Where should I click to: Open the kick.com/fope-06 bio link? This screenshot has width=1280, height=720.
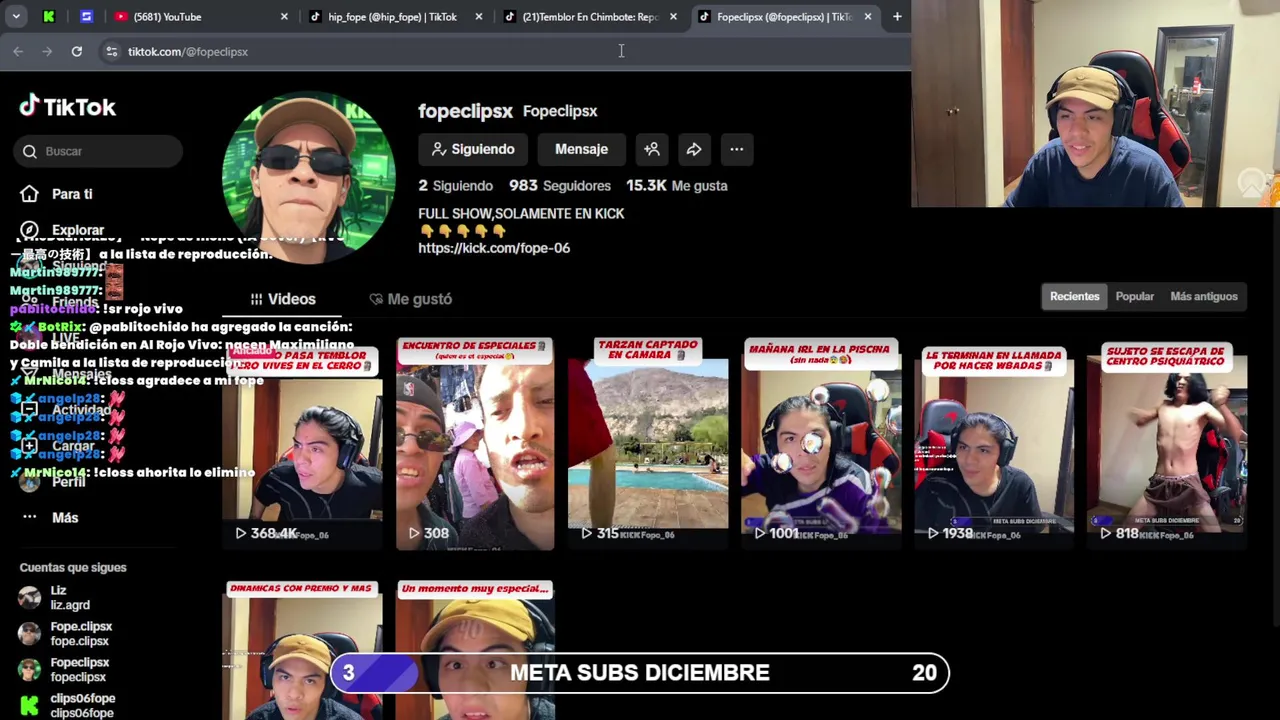494,248
